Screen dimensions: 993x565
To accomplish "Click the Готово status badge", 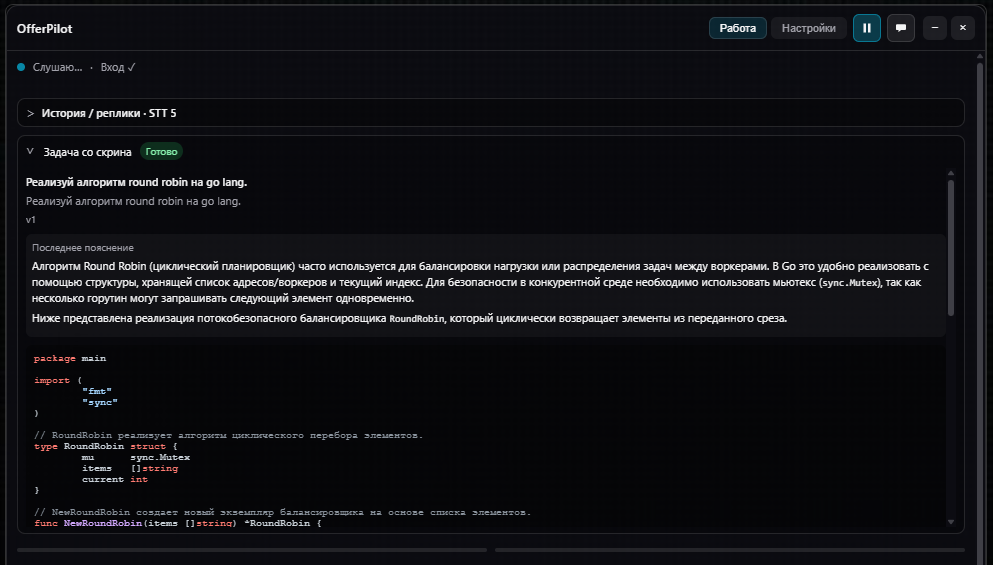I will [x=161, y=151].
